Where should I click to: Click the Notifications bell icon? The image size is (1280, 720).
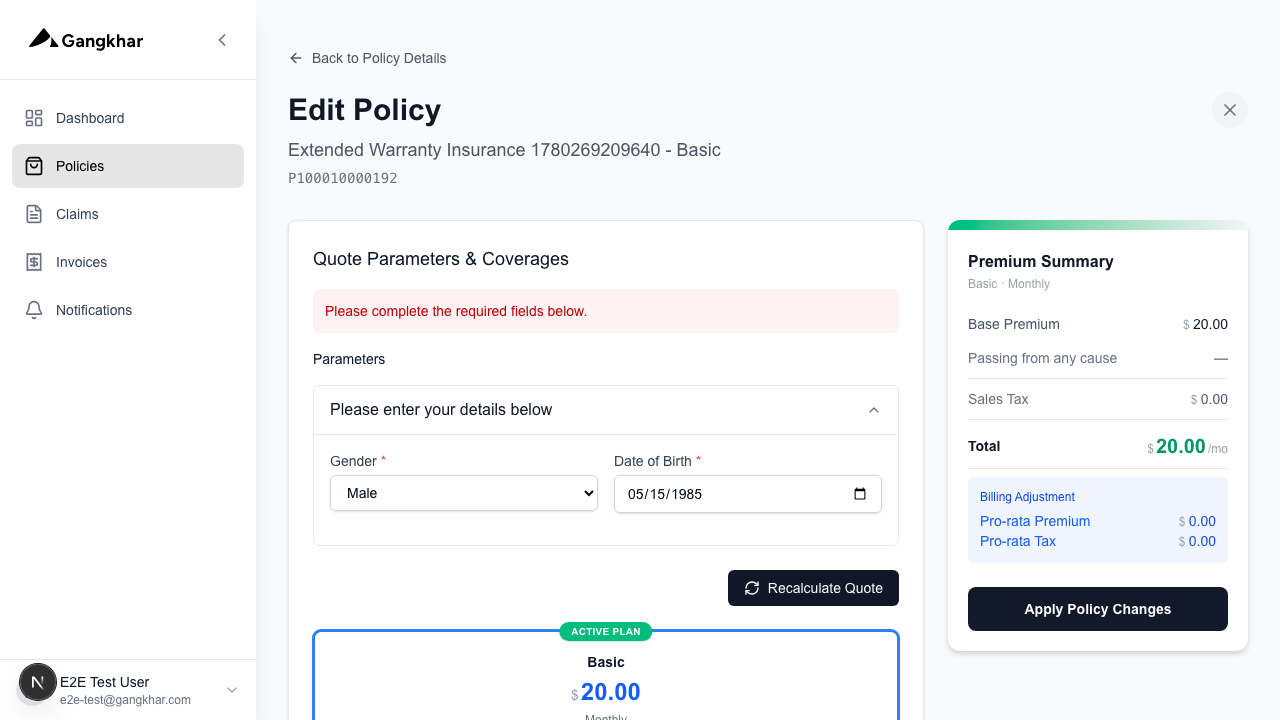pos(34,310)
